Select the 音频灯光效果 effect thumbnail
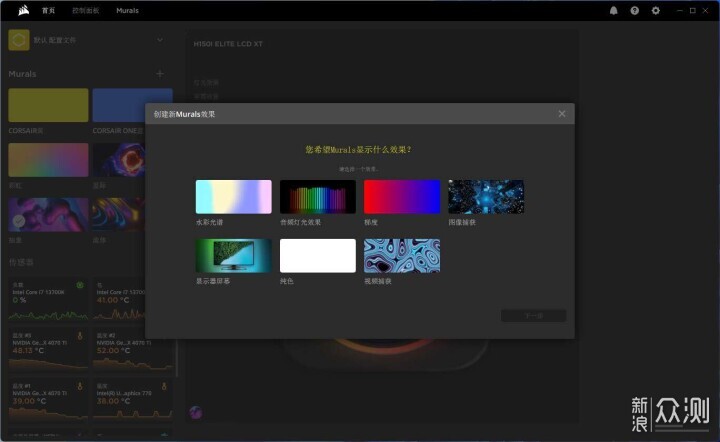Viewport: 720px width, 442px height. point(318,197)
